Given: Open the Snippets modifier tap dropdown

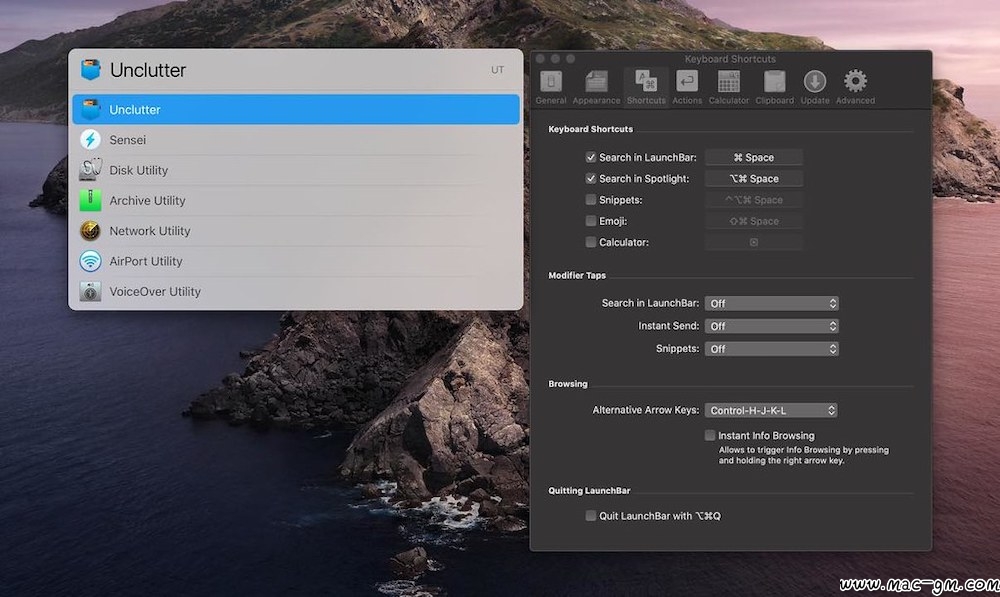Looking at the screenshot, I should [772, 349].
